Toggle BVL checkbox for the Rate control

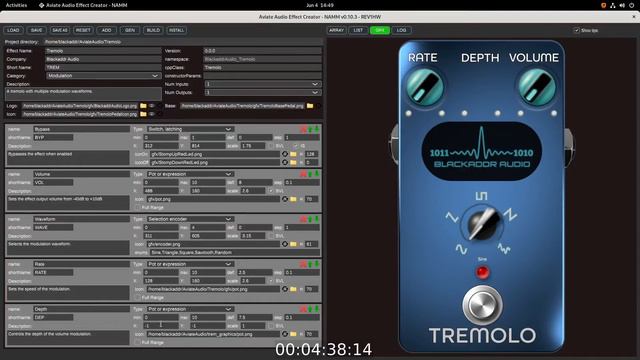click(x=271, y=281)
